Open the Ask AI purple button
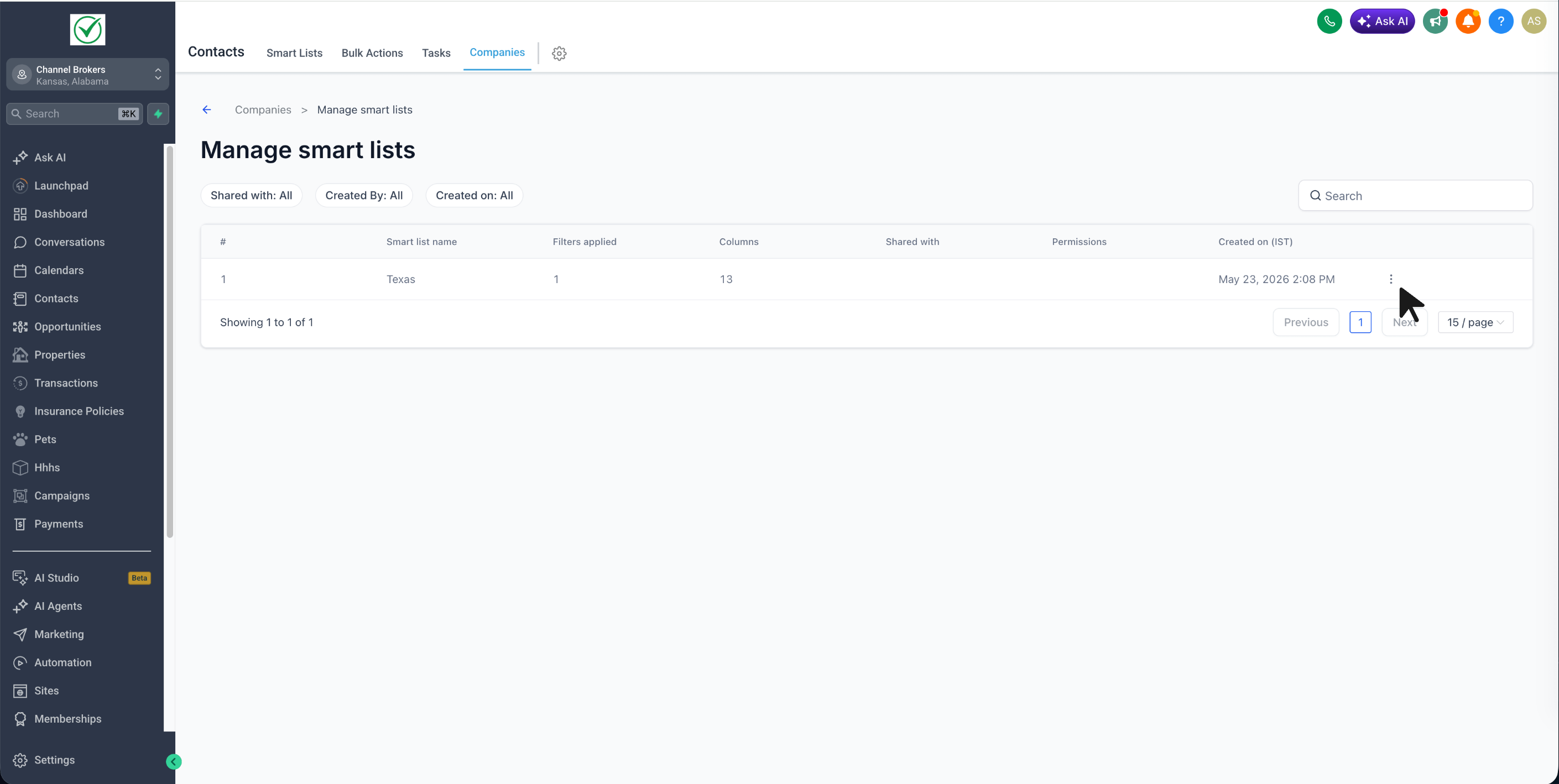Viewport: 1559px width, 784px height. pyautogui.click(x=1382, y=21)
